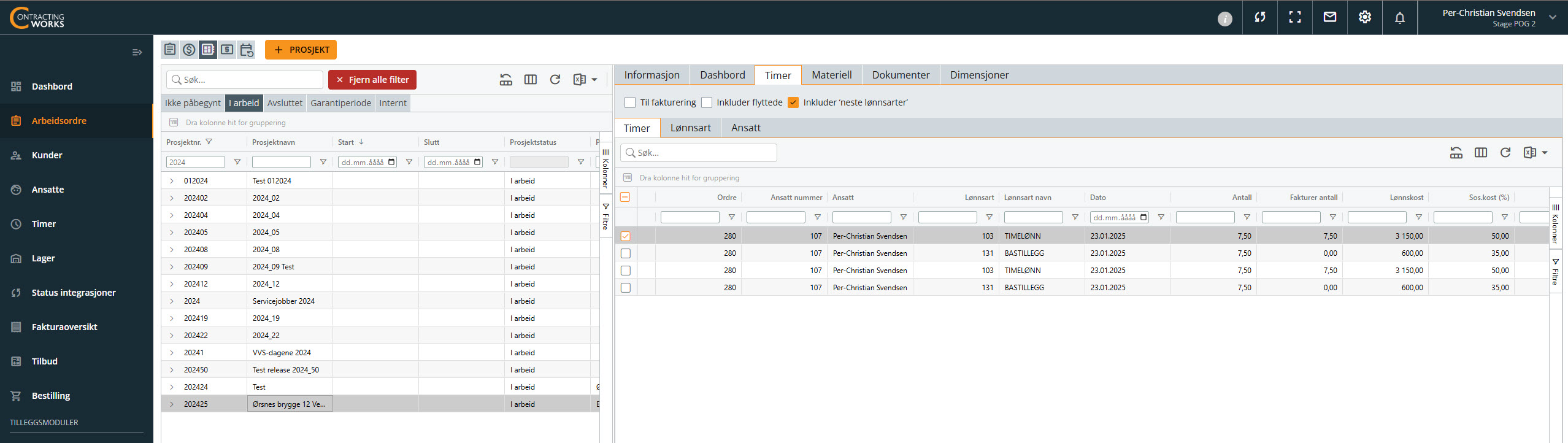Click the sync arrows icon in top bar

[1260, 17]
